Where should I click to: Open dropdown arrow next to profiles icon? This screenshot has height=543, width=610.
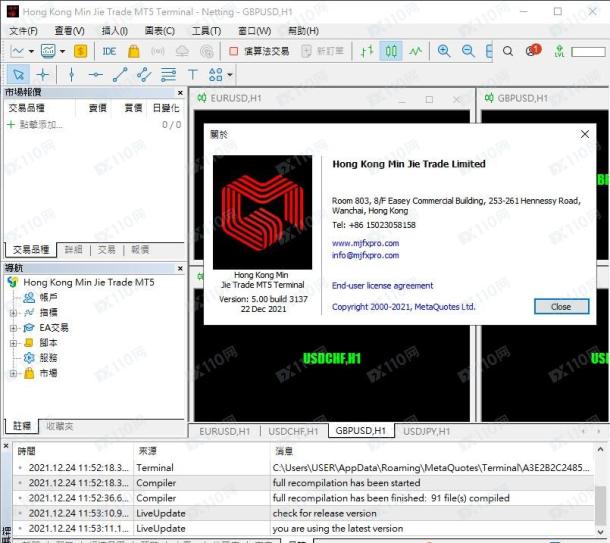coord(62,51)
